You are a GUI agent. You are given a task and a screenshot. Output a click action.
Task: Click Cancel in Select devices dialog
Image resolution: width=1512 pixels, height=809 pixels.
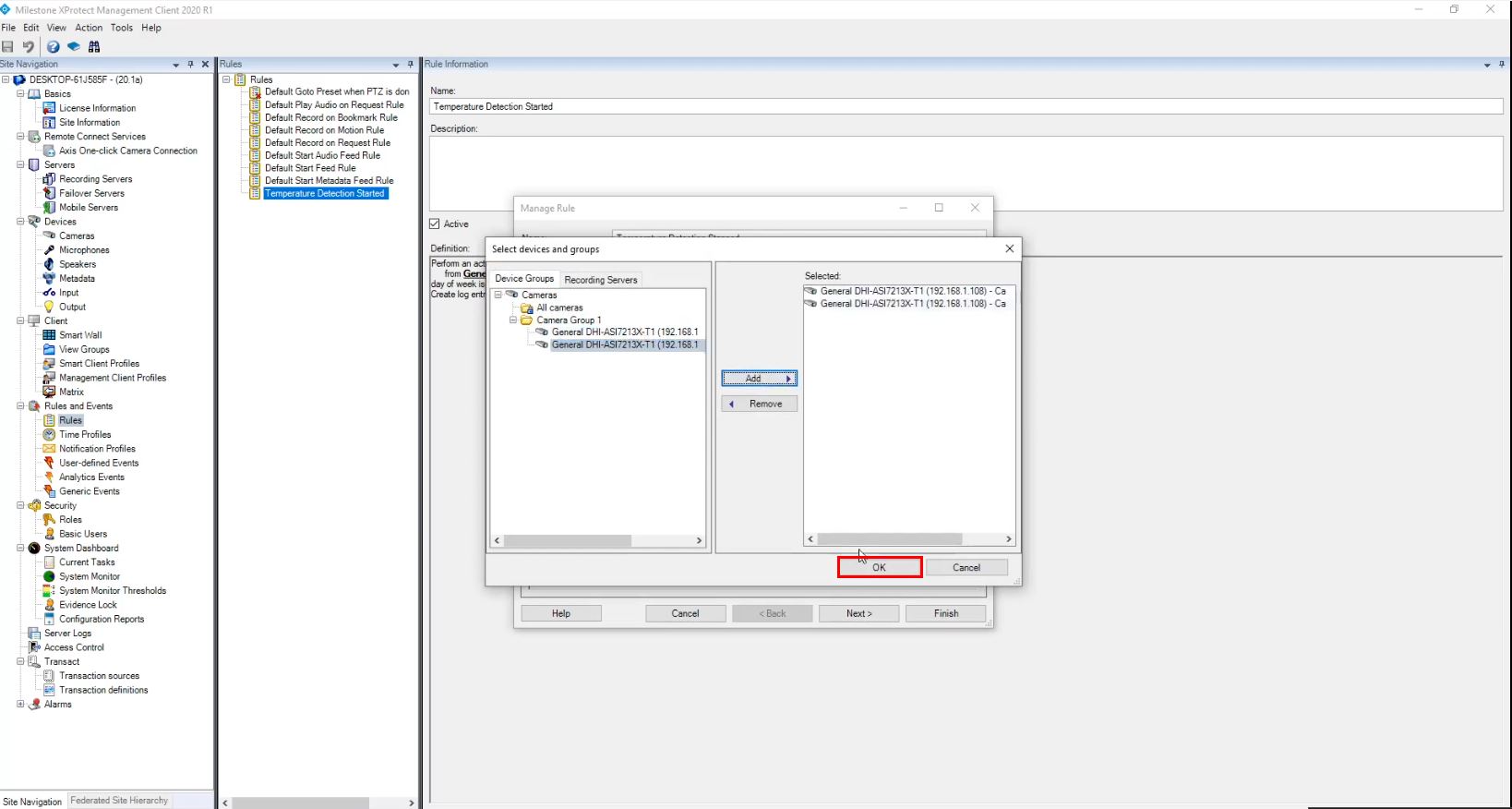[x=966, y=568]
